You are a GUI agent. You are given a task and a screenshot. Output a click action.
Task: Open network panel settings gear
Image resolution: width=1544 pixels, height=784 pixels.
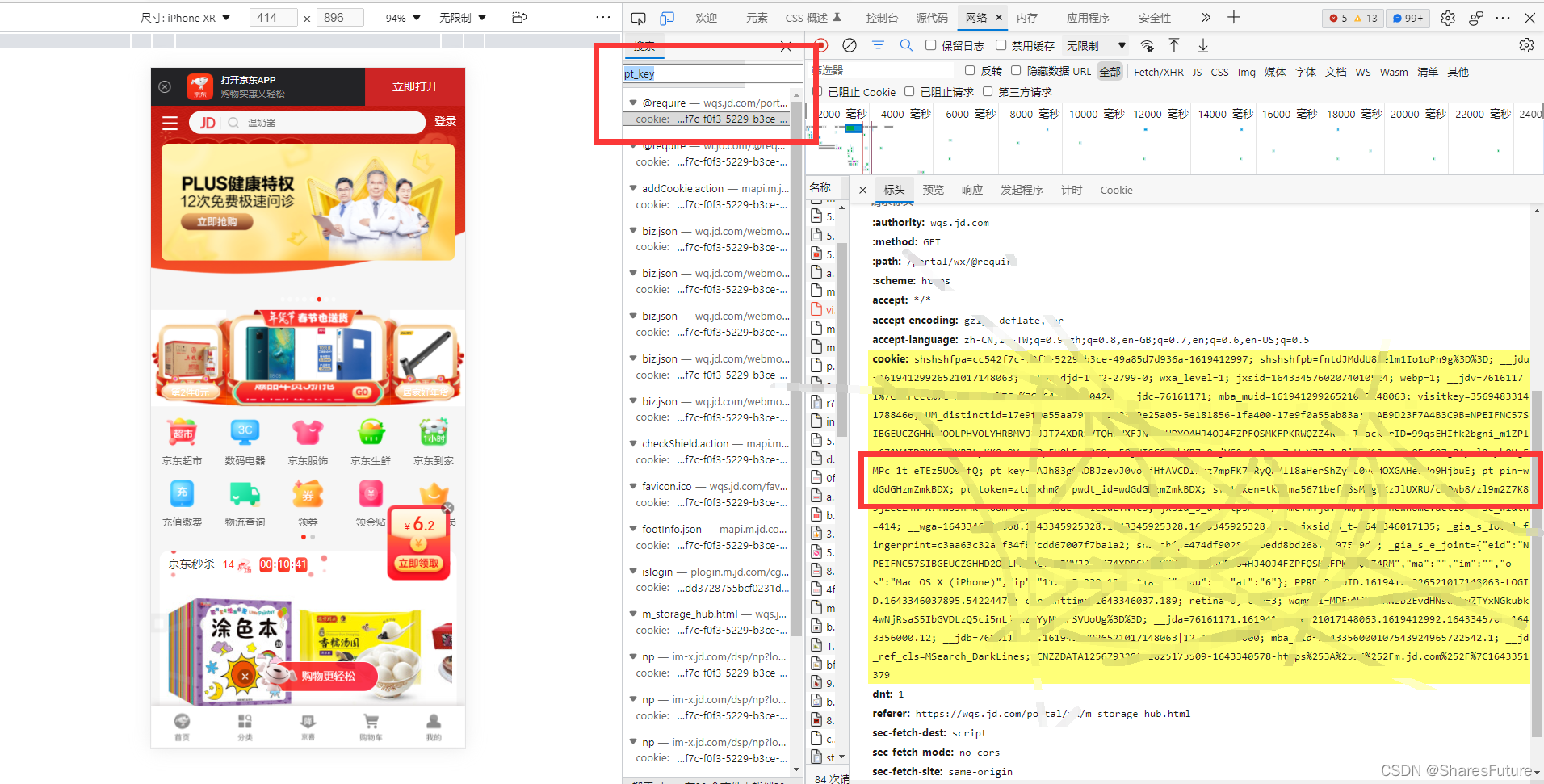coord(1526,45)
